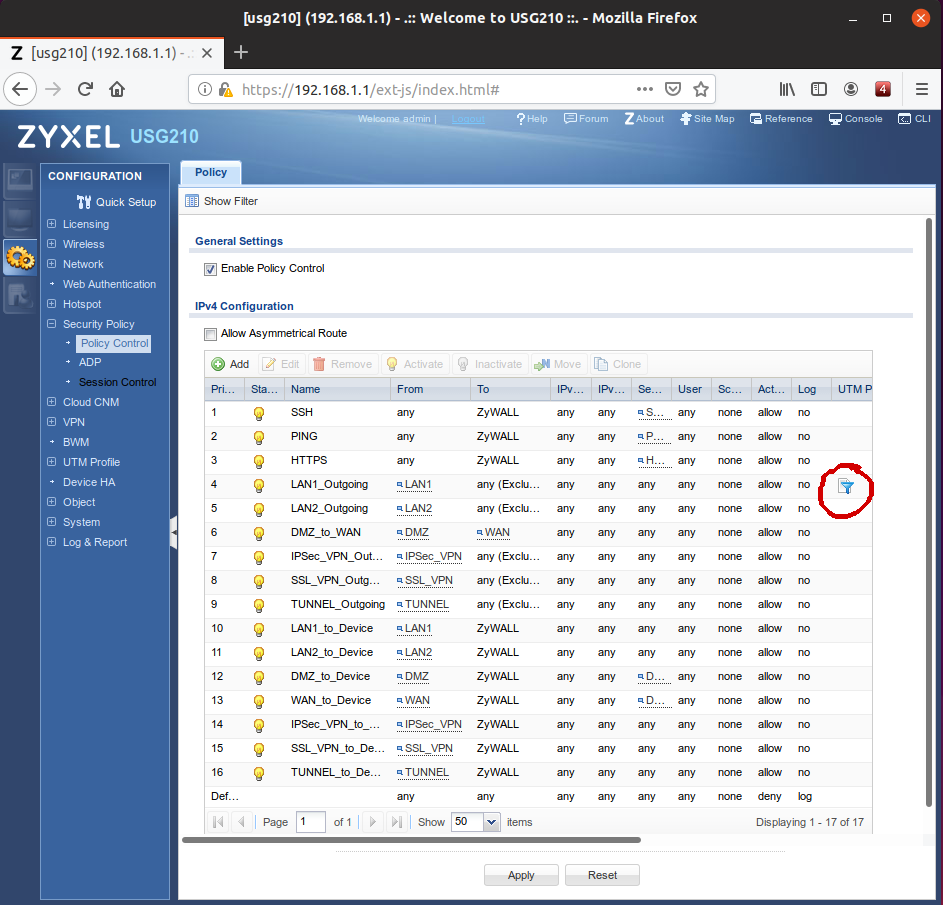Click the Show Filter table icon

[192, 201]
